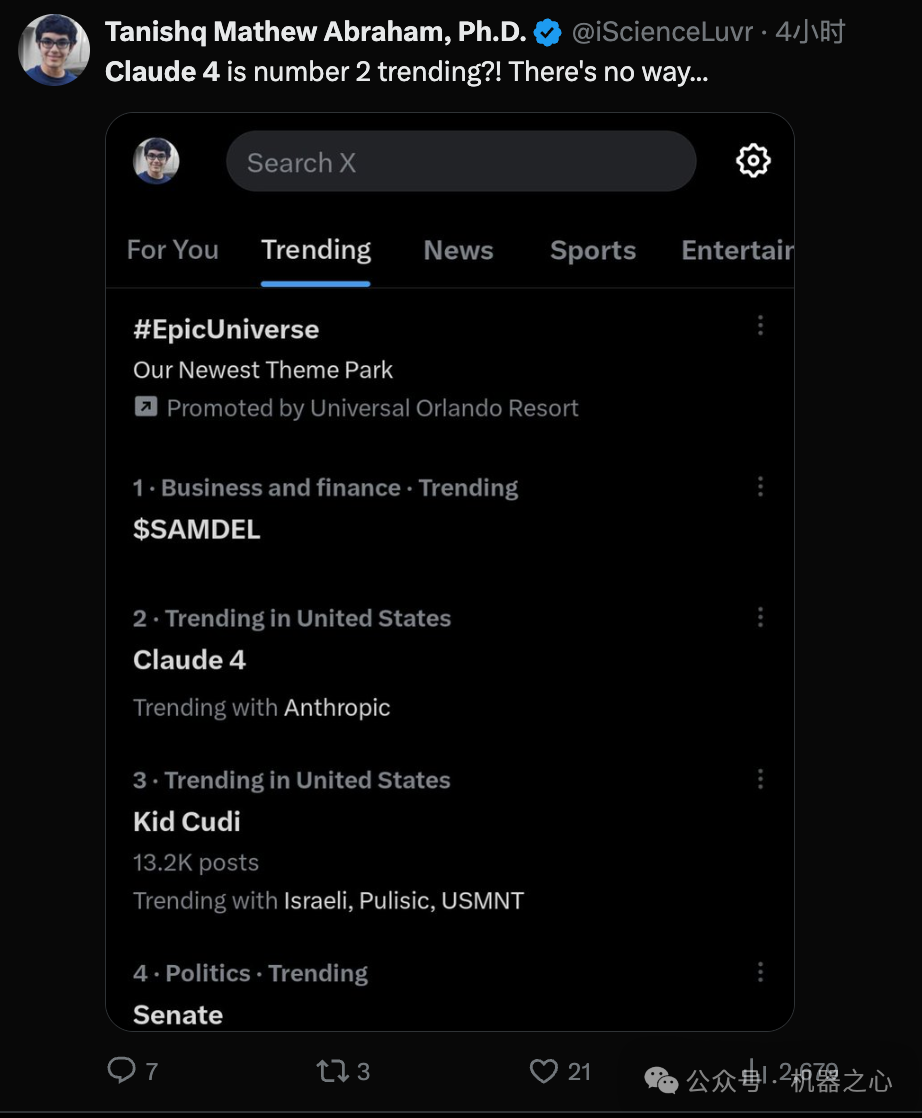Click the small avatar beside search bar
922x1118 pixels.
coord(156,160)
